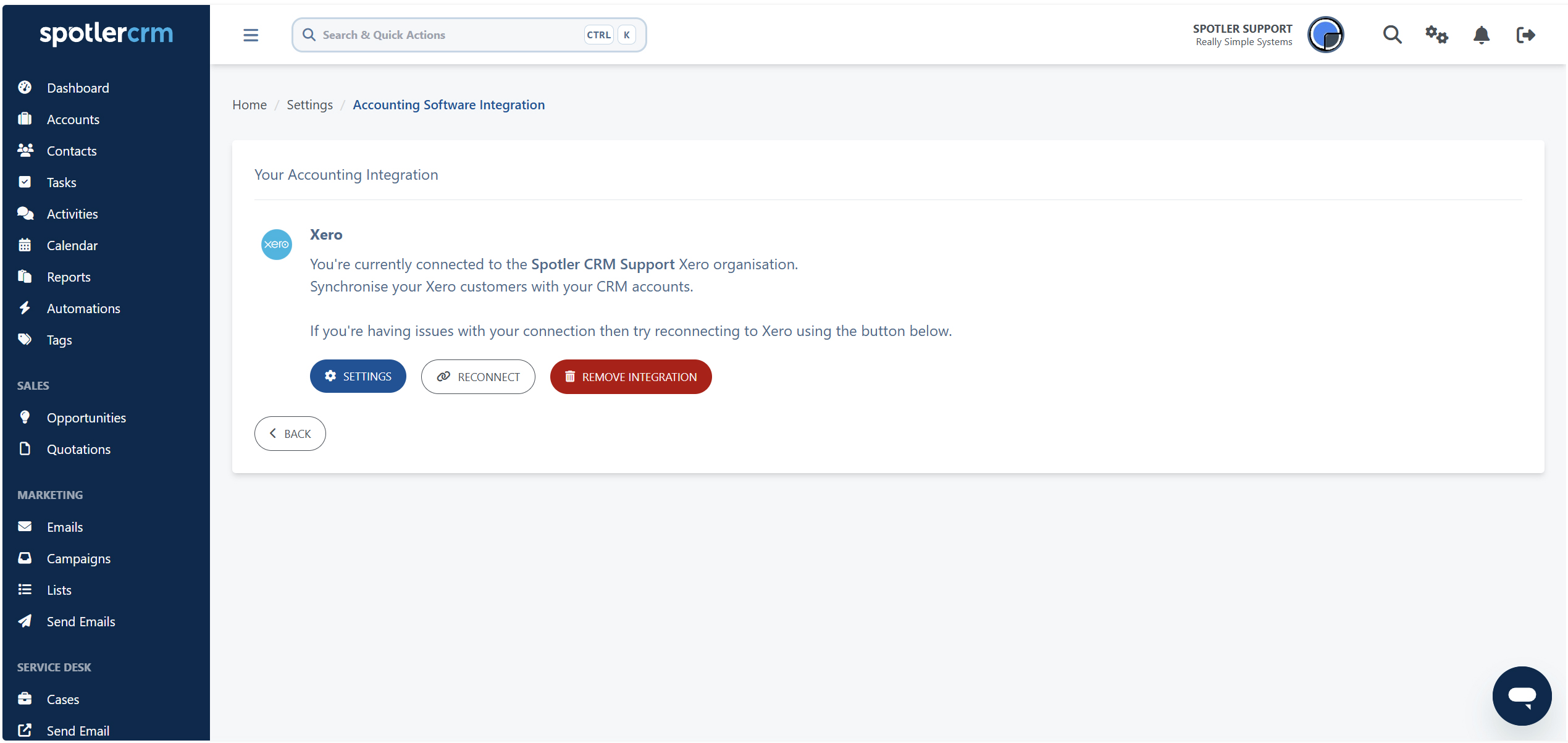Open the chat support bubble
The width and height of the screenshot is (1568, 743).
coord(1522,695)
